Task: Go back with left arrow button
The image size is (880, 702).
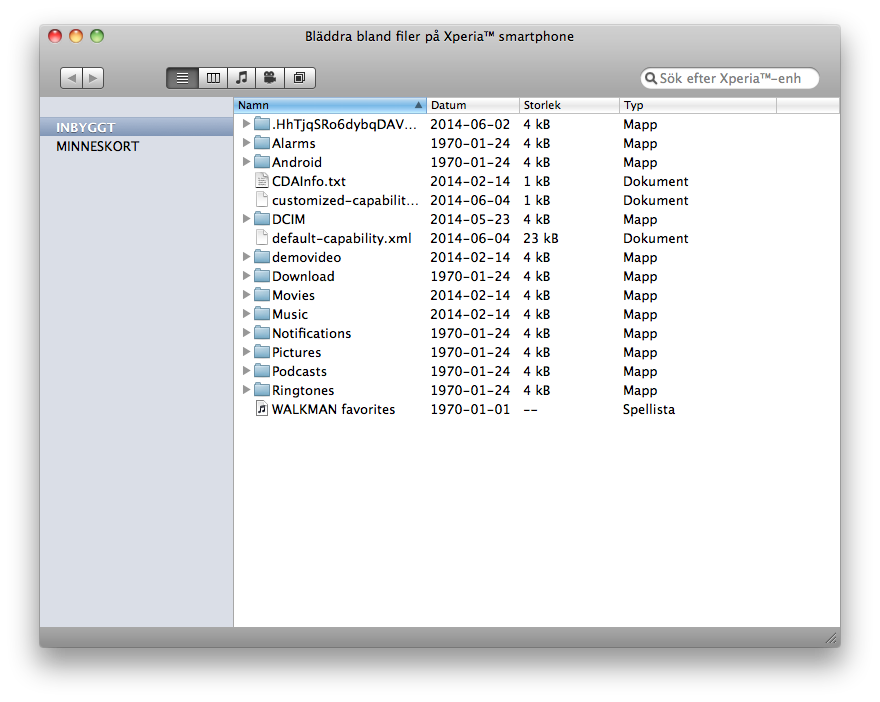Action: 71,78
